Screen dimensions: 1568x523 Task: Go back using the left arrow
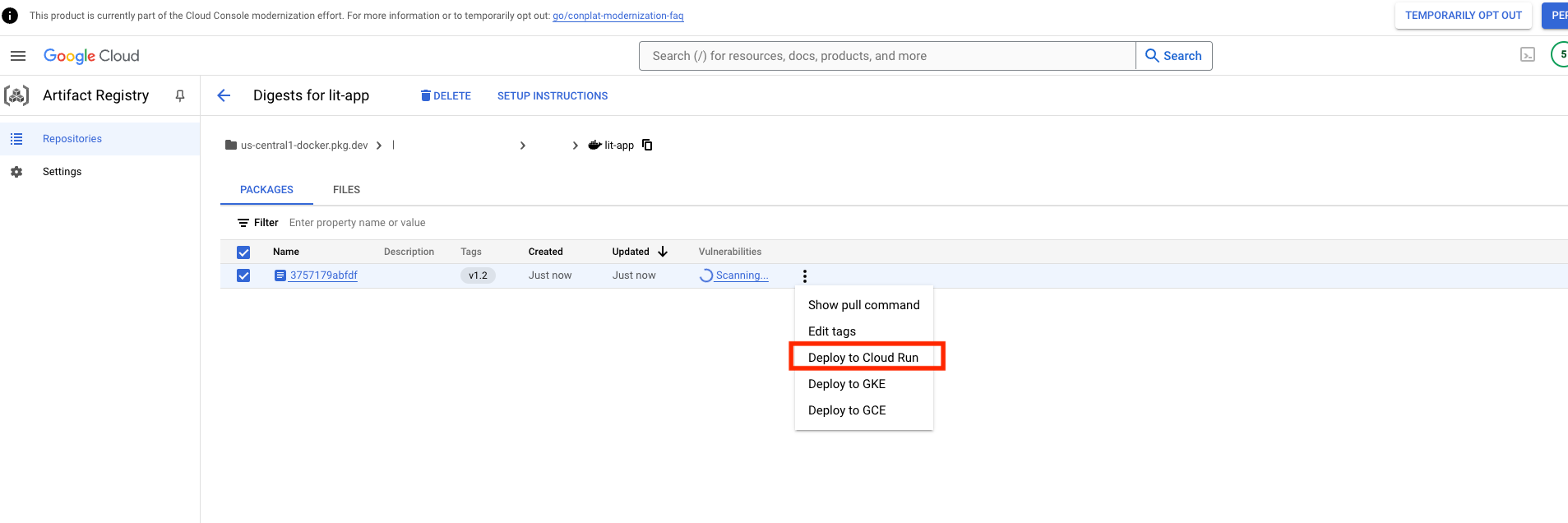224,96
